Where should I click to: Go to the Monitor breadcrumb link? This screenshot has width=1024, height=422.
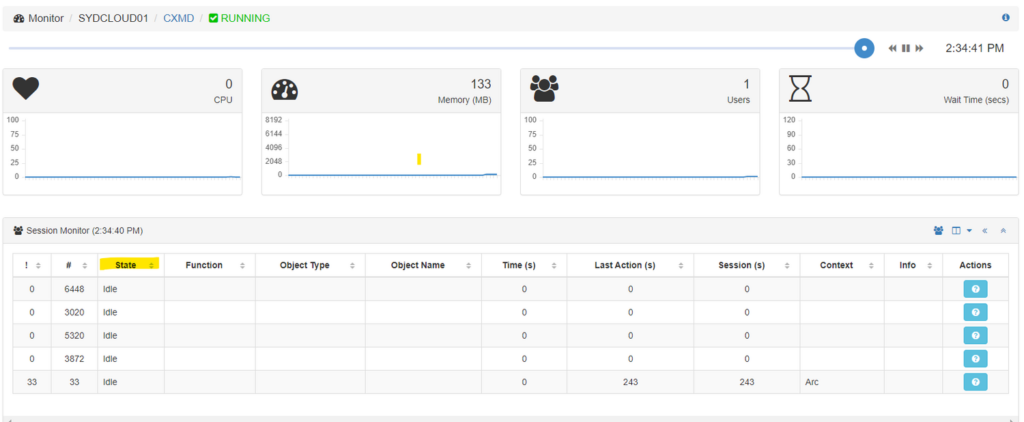click(46, 18)
